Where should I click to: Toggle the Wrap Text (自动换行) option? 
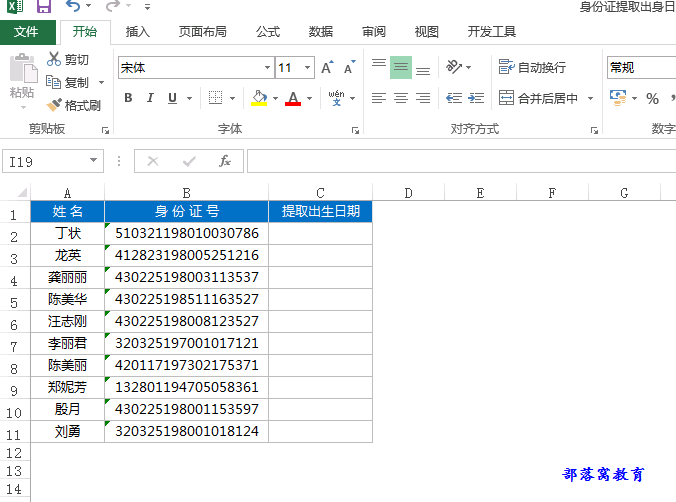point(532,68)
